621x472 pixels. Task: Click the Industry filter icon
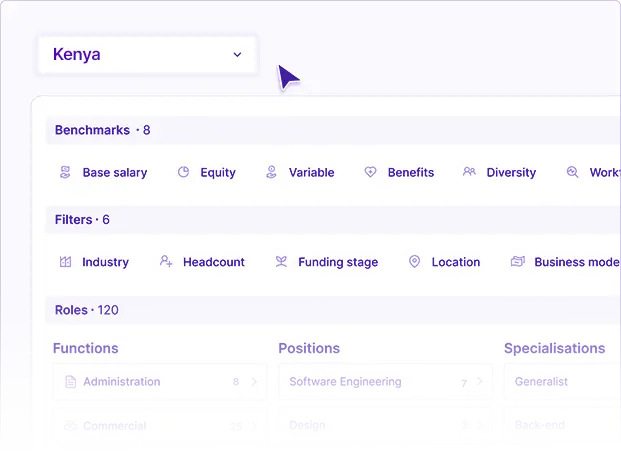pos(66,262)
